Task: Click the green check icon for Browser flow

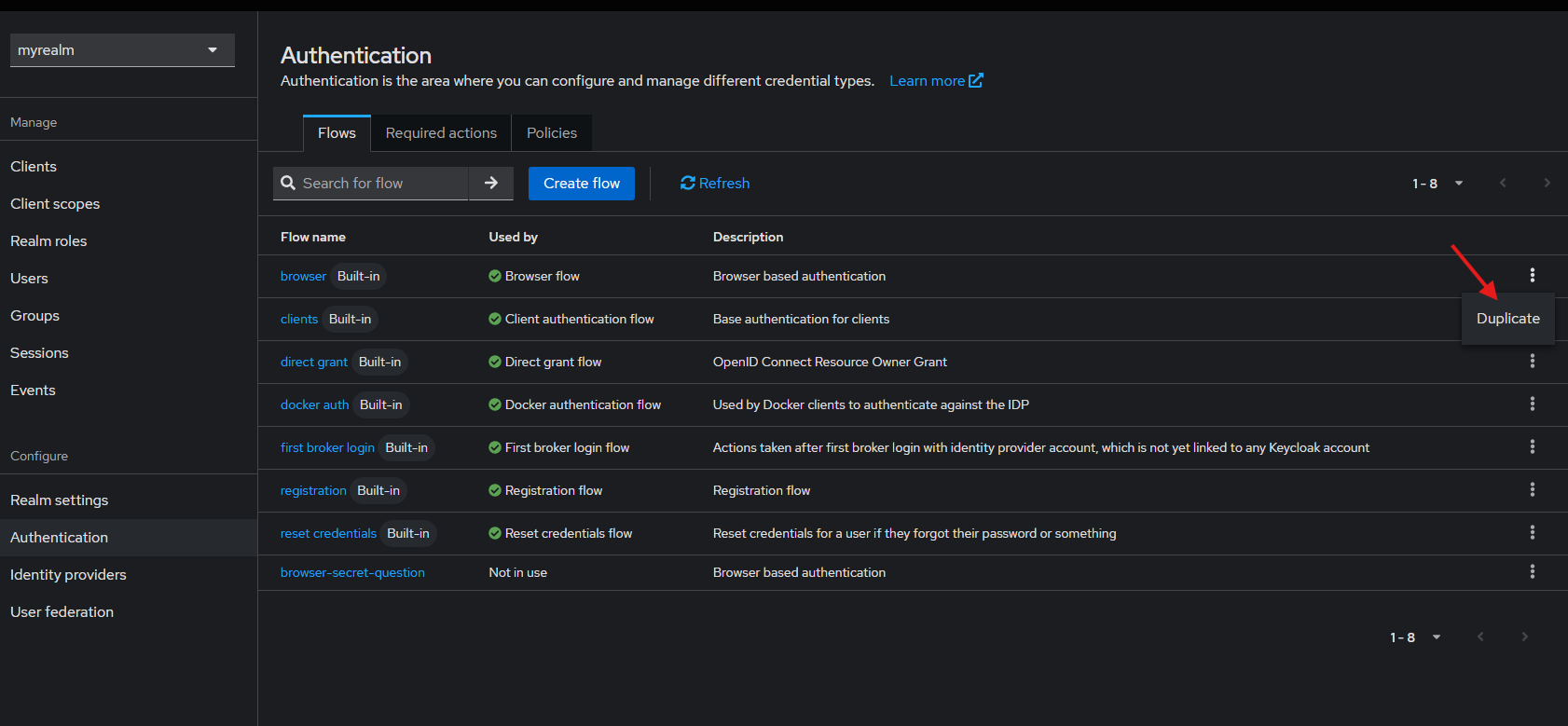Action: (495, 276)
